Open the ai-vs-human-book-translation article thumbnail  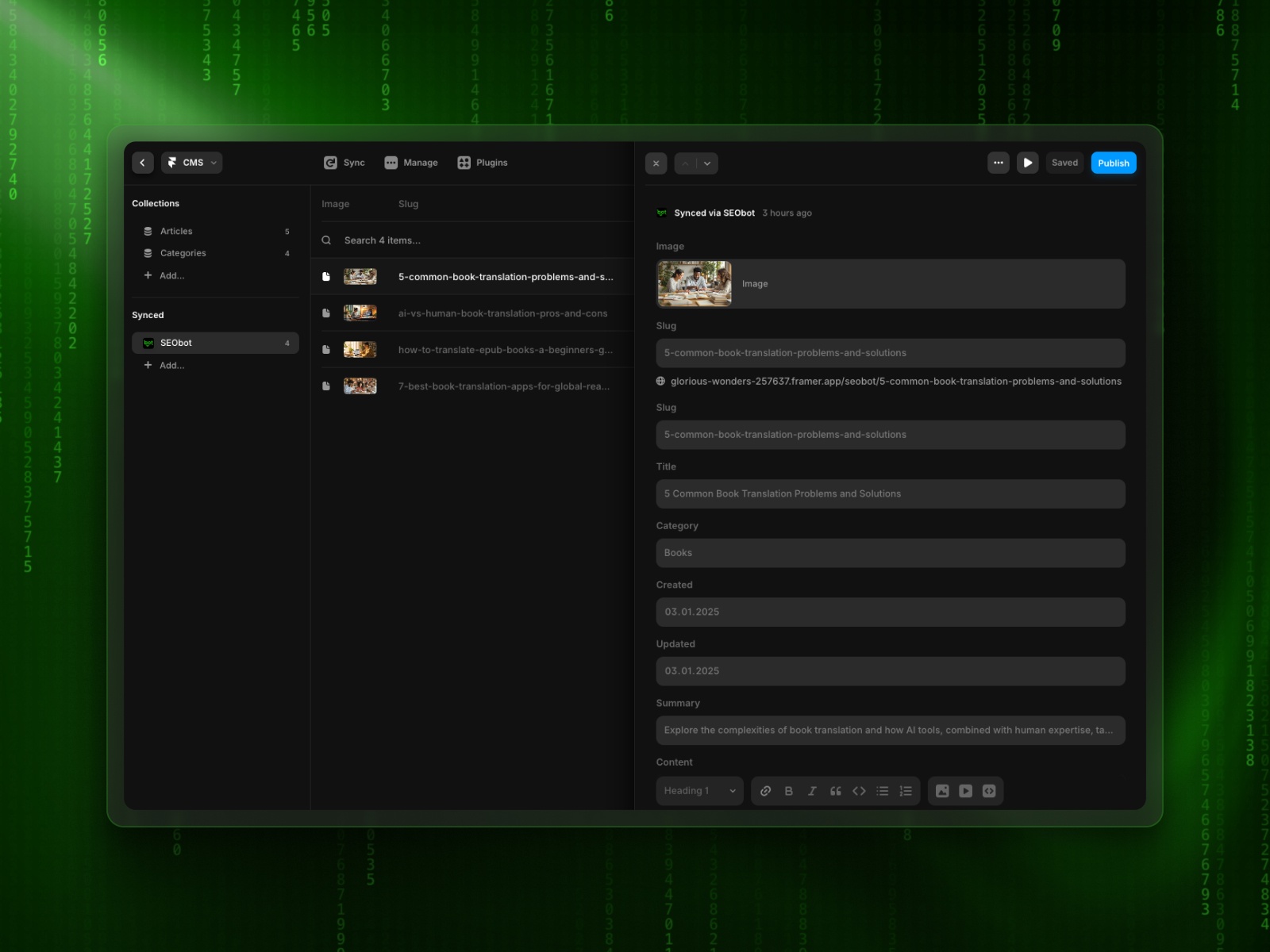click(x=360, y=313)
